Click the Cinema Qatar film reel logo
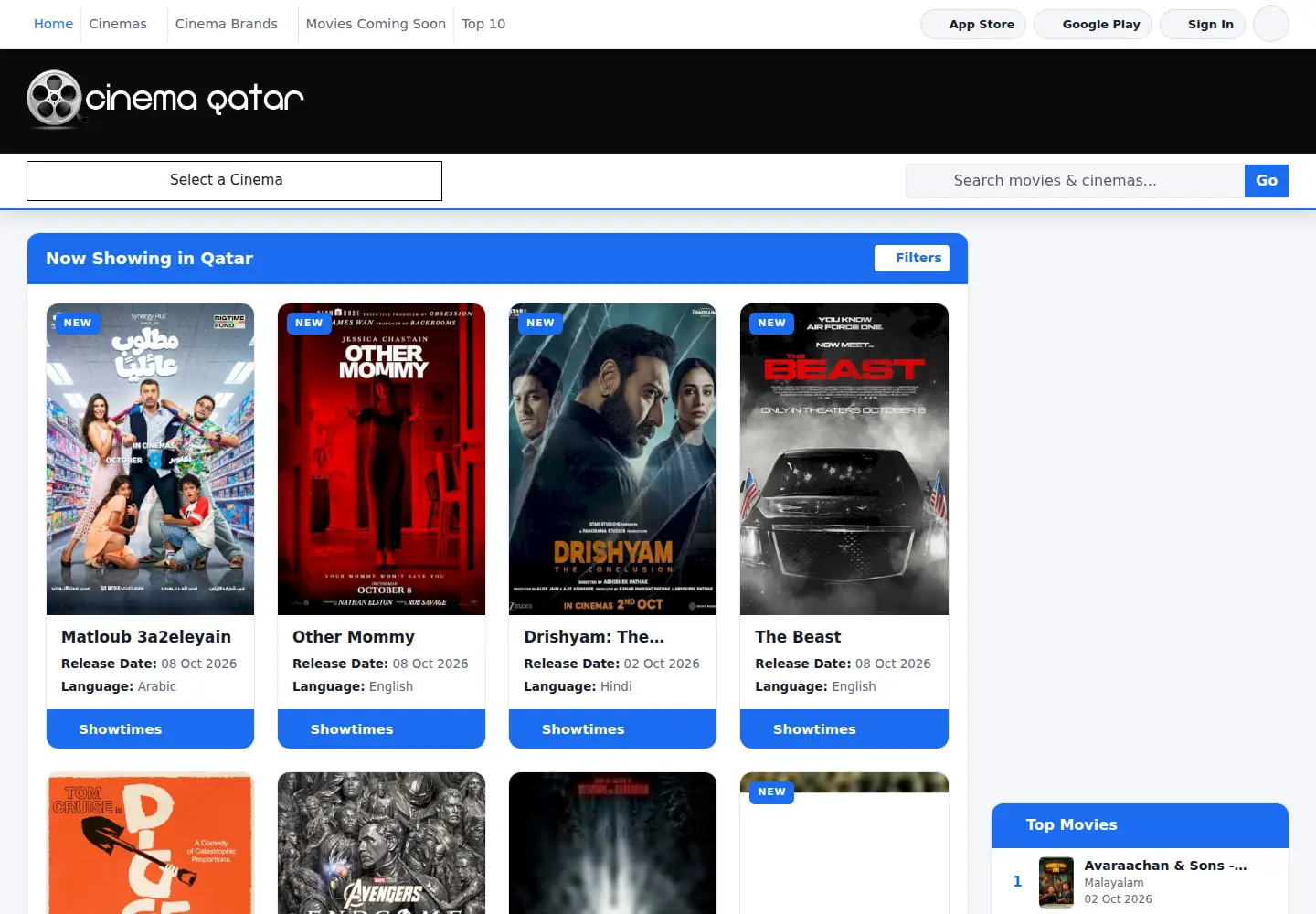The width and height of the screenshot is (1316, 914). click(165, 99)
